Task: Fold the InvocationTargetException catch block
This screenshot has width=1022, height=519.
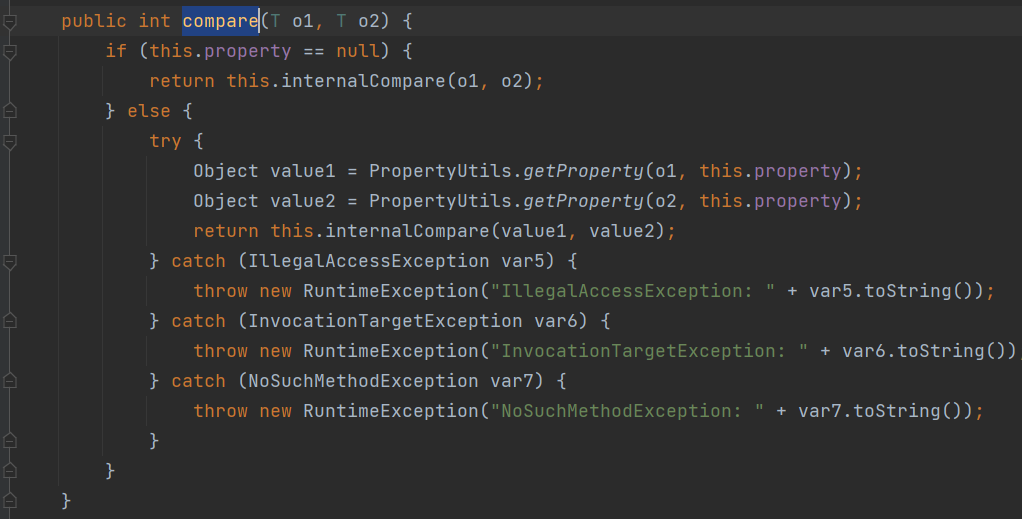Action: (x=10, y=321)
